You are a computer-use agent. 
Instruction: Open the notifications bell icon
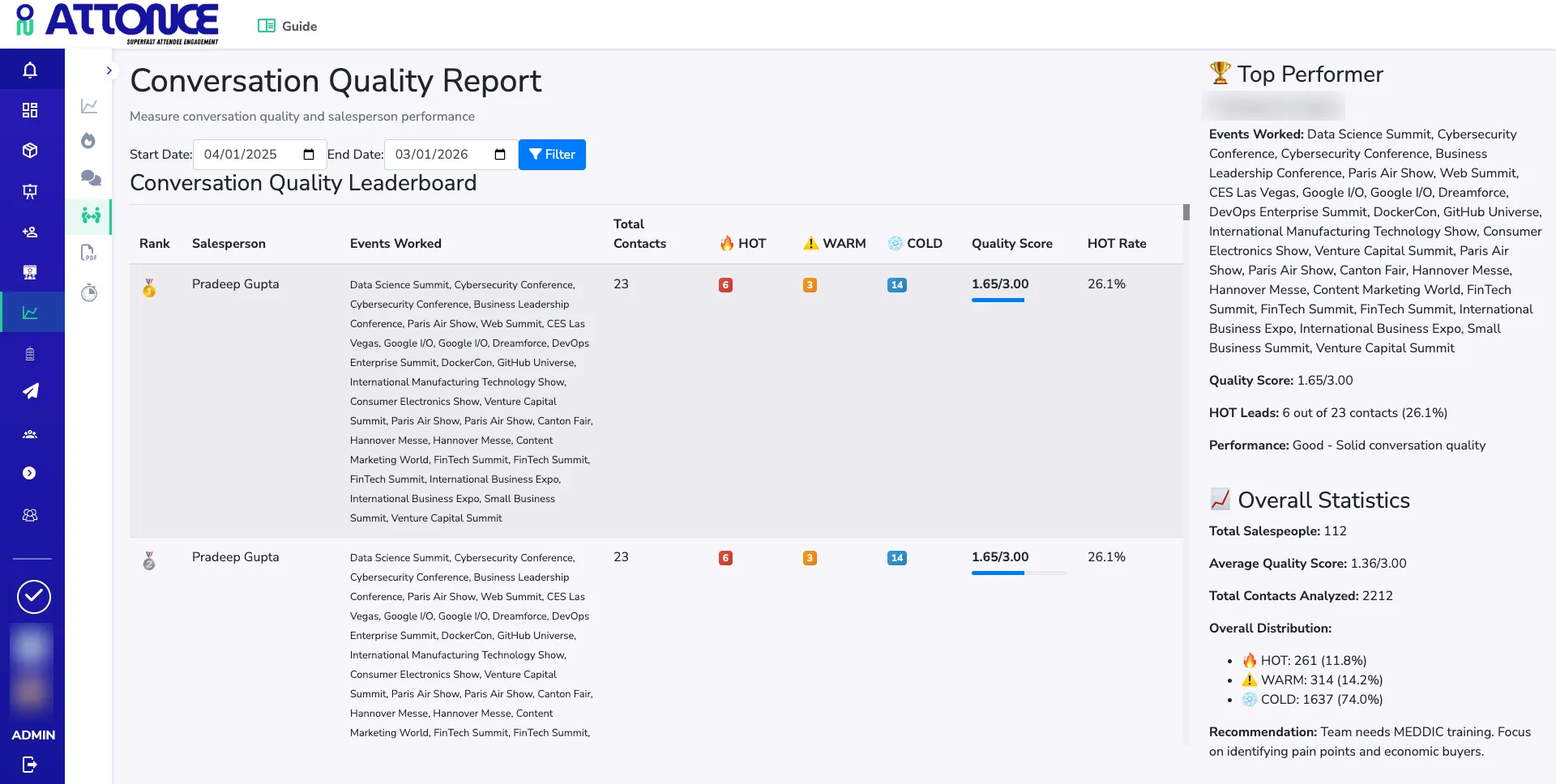coord(30,70)
